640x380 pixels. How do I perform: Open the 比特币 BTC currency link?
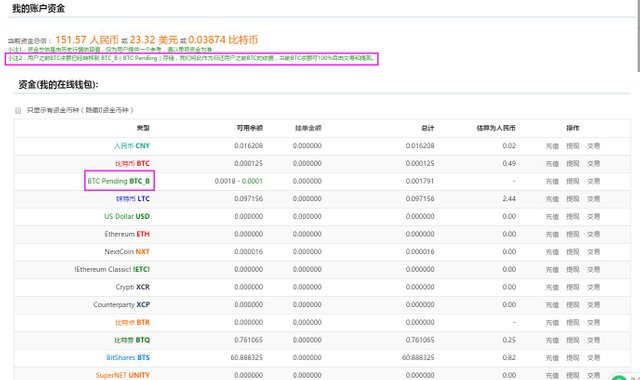[x=132, y=163]
